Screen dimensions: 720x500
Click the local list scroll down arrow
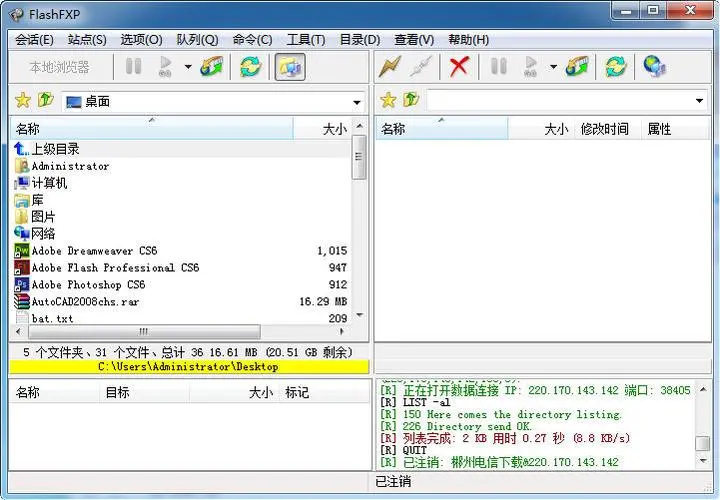pos(360,315)
